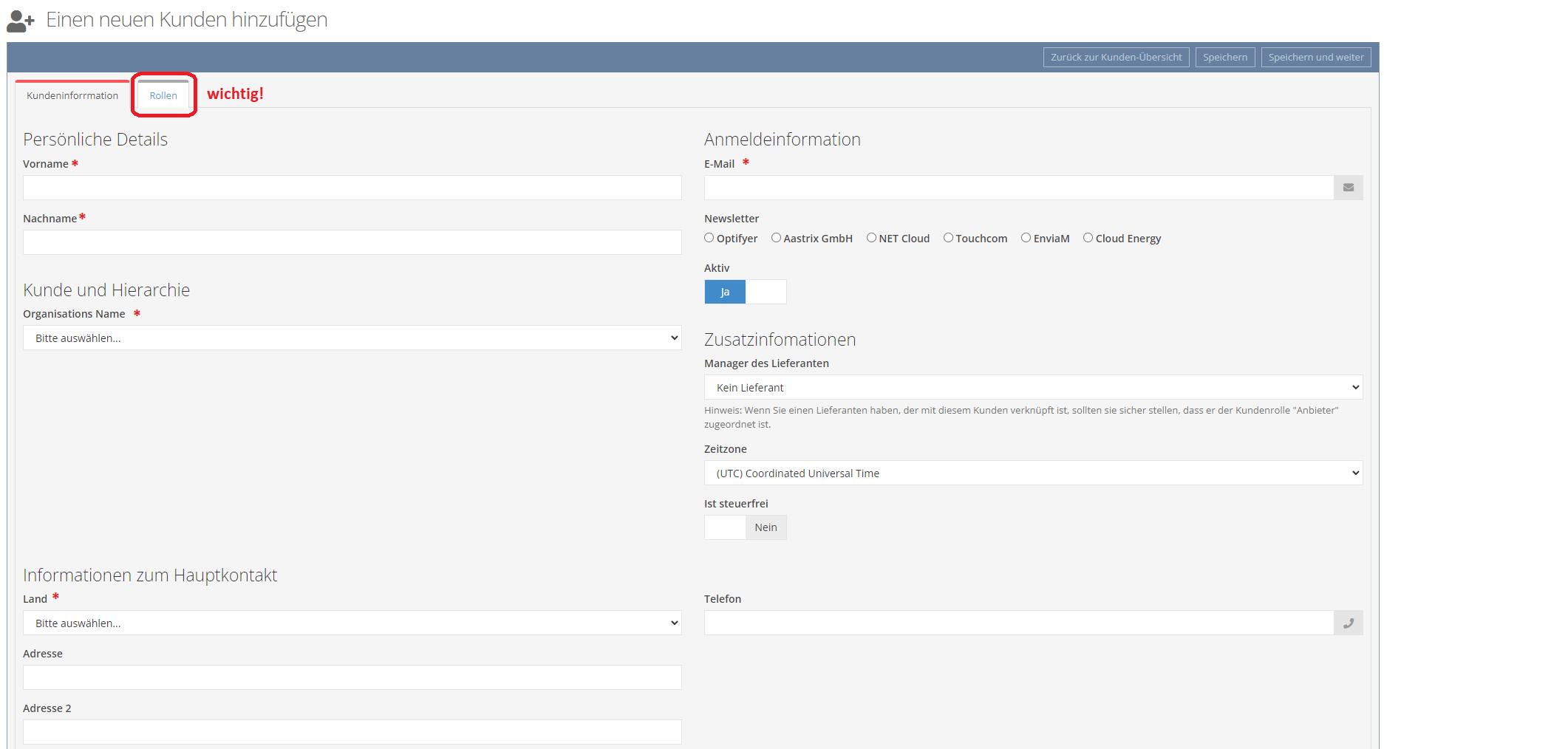Click the add-user icon in page header
The width and height of the screenshot is (1568, 749).
[21, 21]
